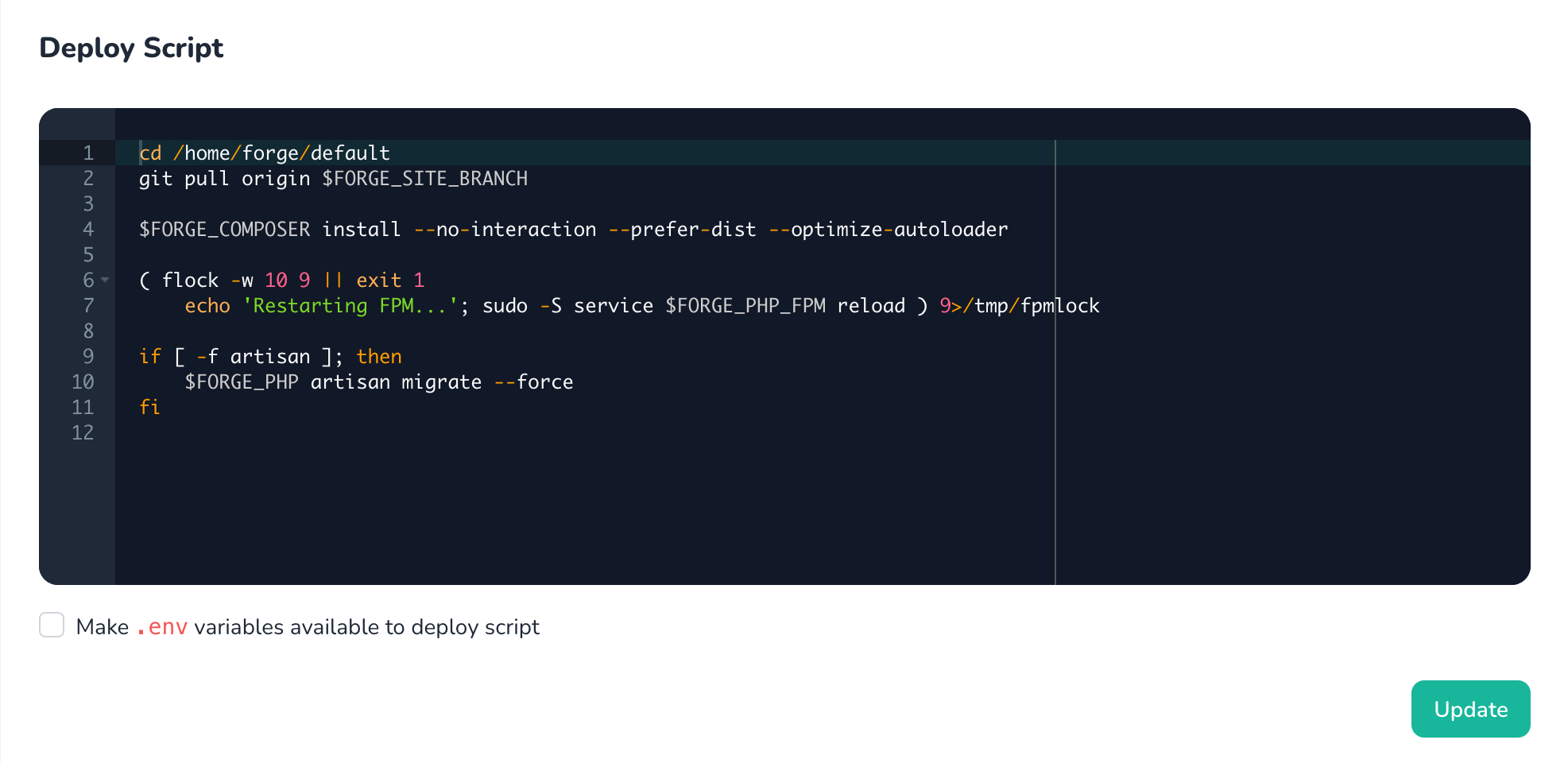
Task: Click the empty line 5 in the editor
Action: (x=318, y=254)
